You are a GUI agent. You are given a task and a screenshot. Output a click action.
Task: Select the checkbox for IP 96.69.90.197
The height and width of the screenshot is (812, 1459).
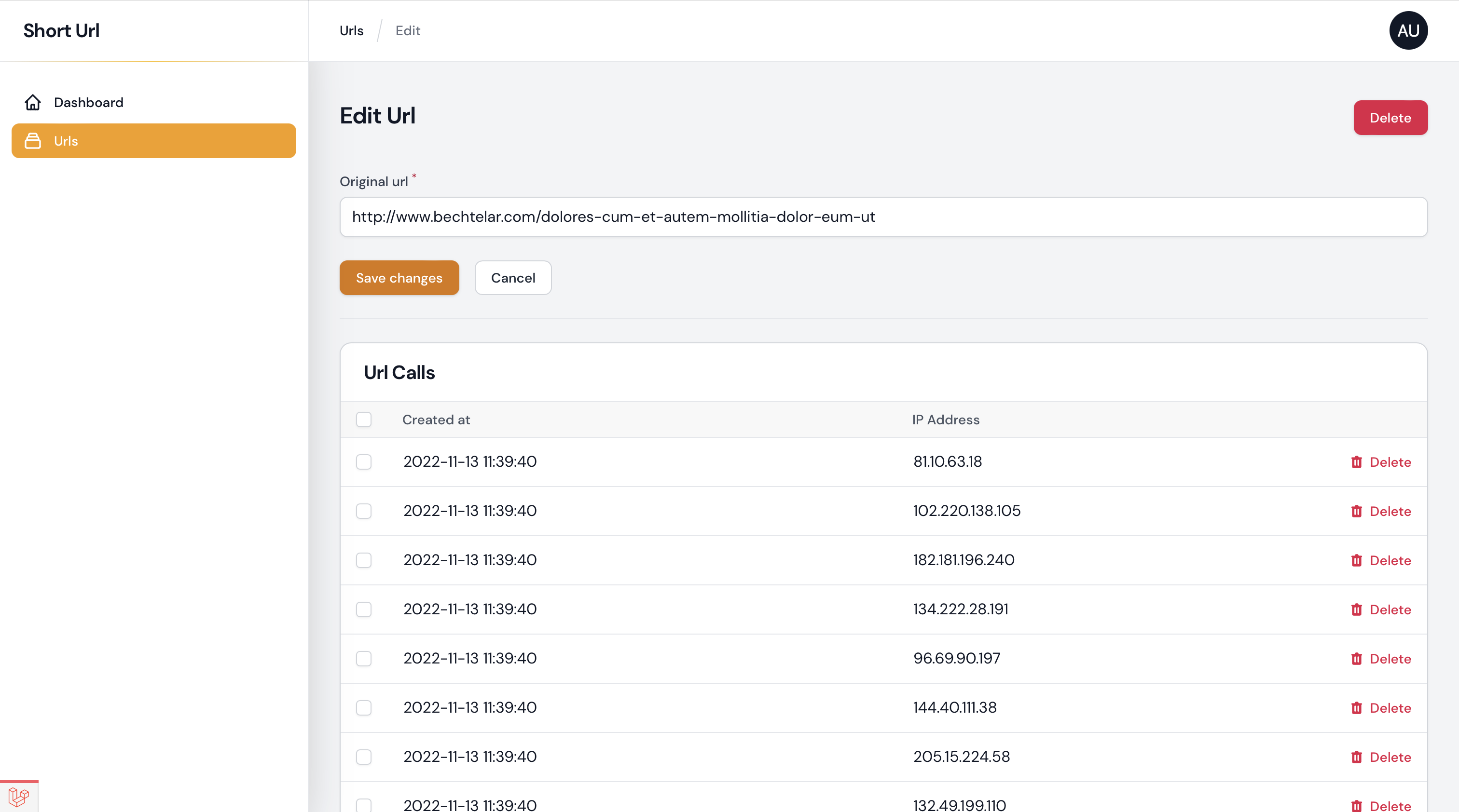(364, 659)
